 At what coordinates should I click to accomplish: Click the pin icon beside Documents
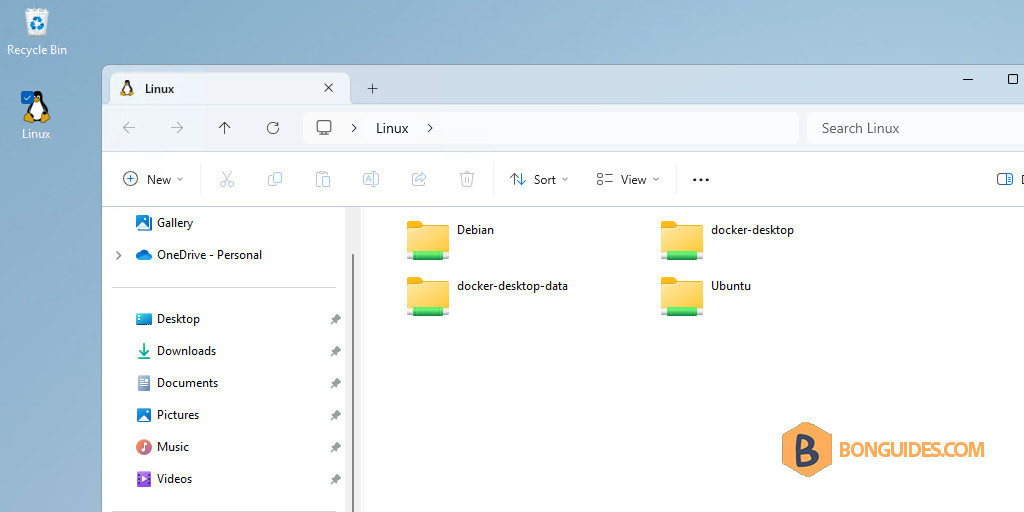pos(335,383)
